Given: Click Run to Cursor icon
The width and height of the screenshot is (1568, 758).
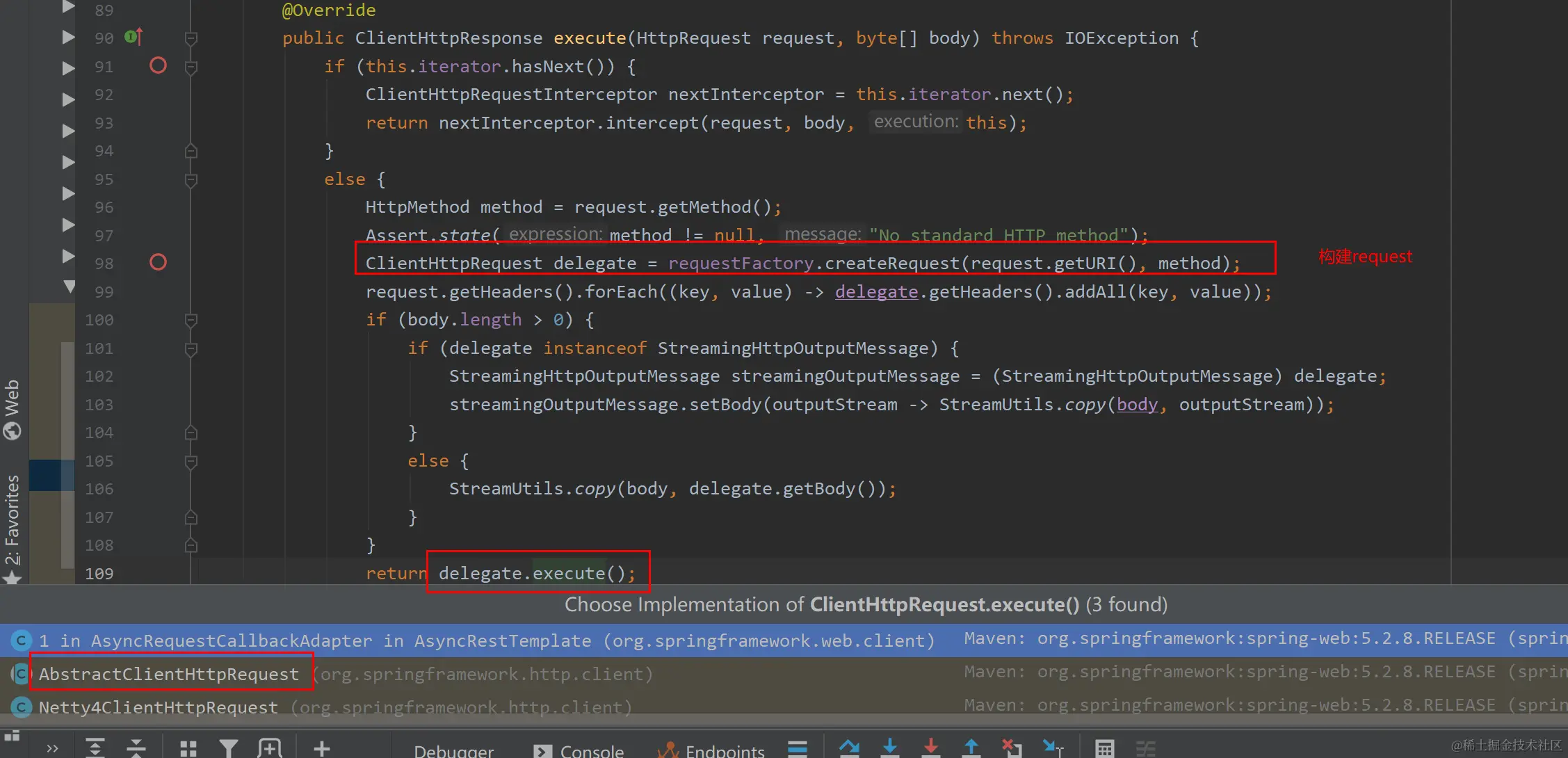Looking at the screenshot, I should pyautogui.click(x=1053, y=748).
